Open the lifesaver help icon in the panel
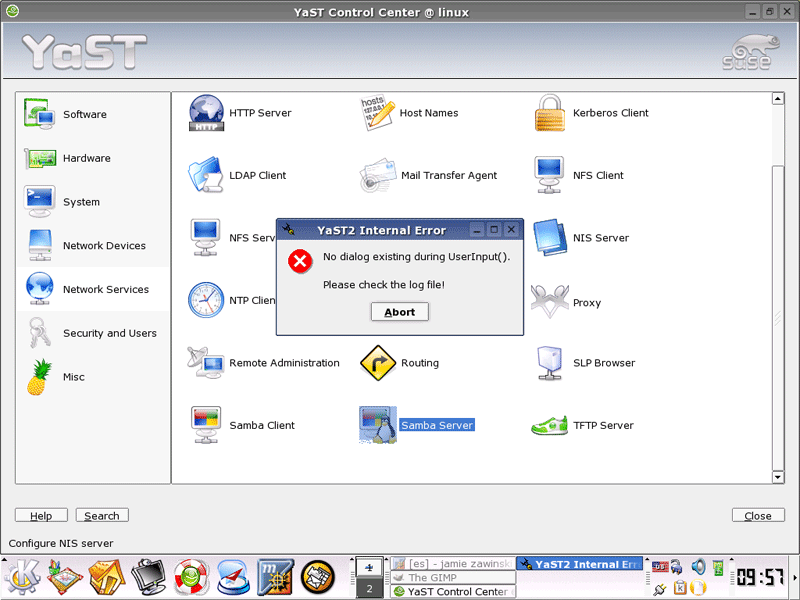Viewport: 800px width, 600px height. [191, 577]
